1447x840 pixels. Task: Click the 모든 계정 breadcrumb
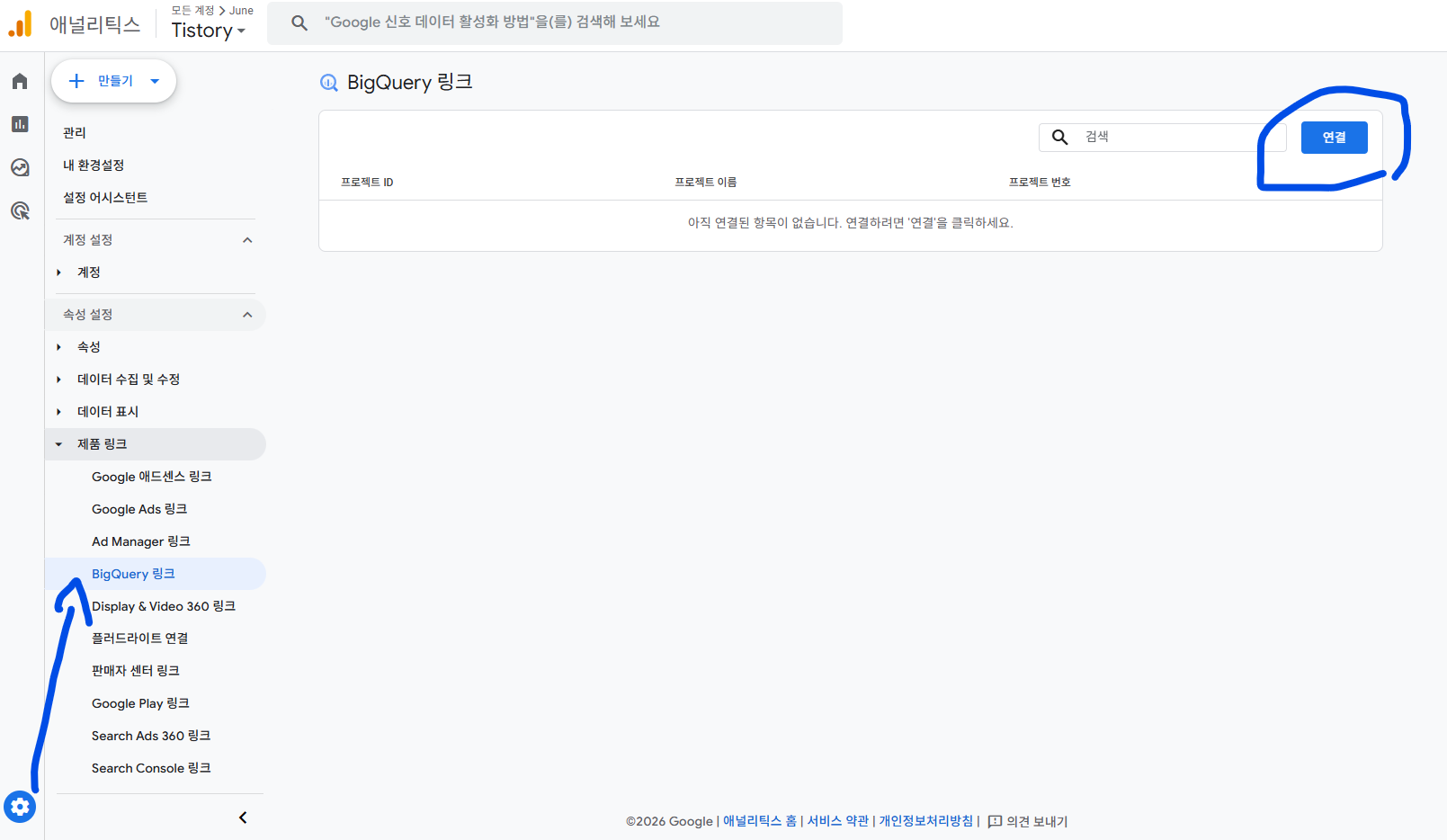tap(193, 11)
